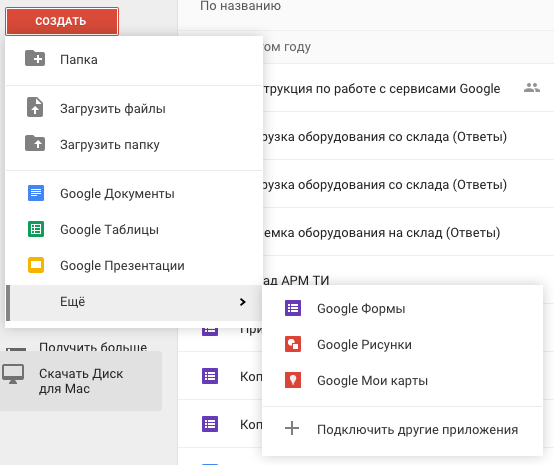Viewport: 554px width, 465px height.
Task: Click Получить больше link in sidebar
Action: (93, 346)
